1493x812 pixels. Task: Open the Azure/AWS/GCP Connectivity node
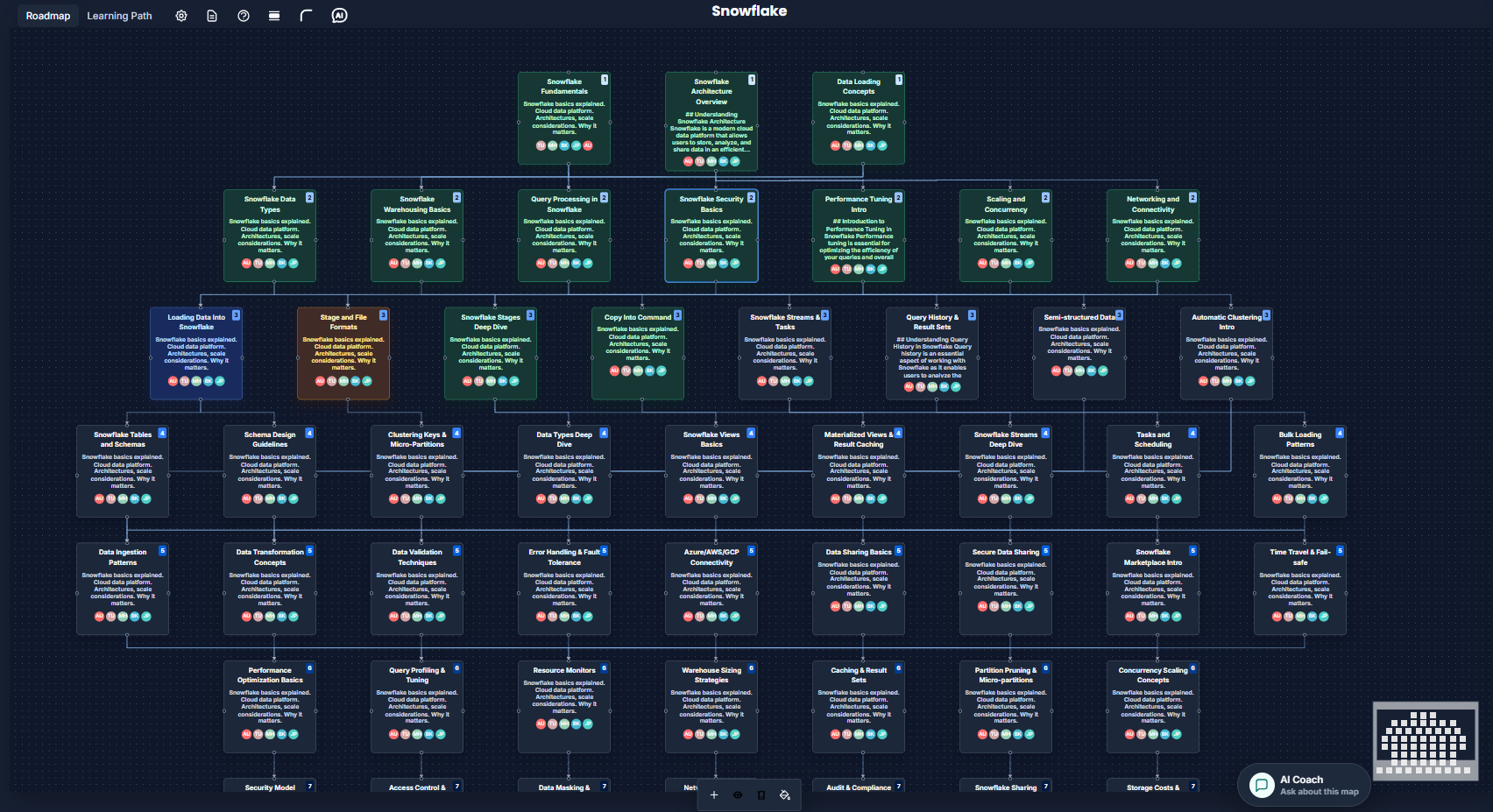711,590
